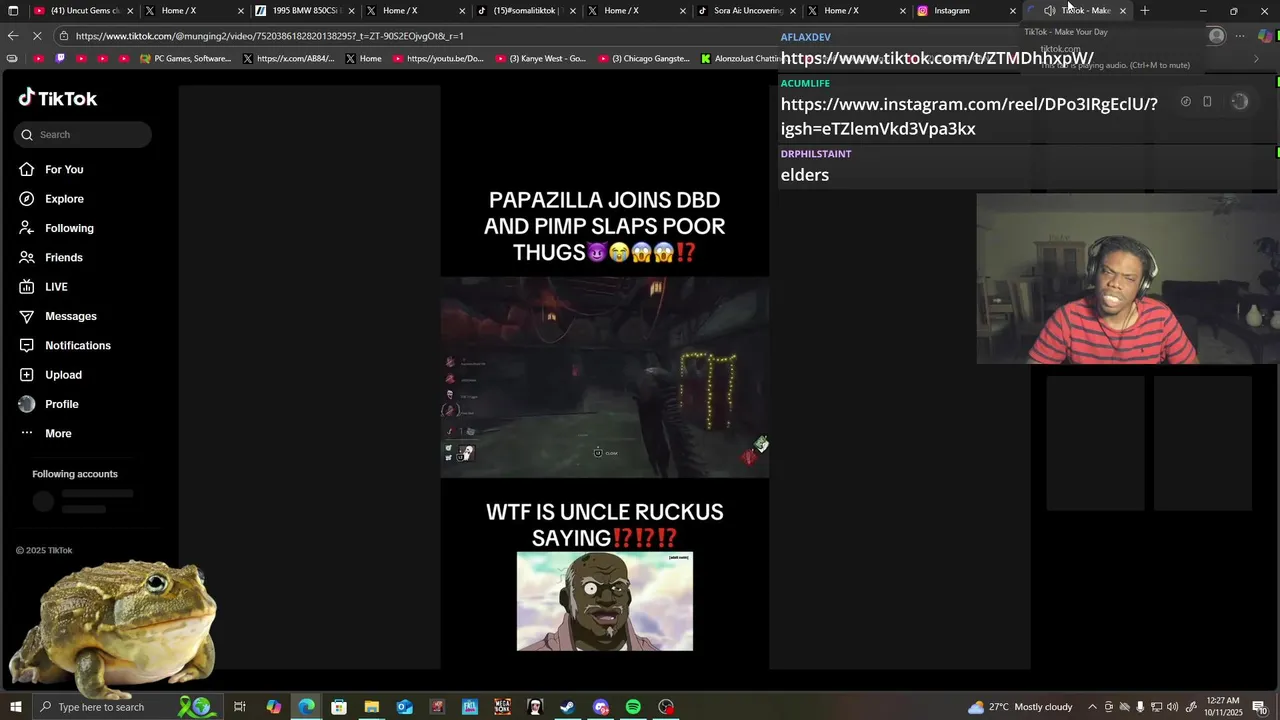Open the volume control in system tray
Image resolution: width=1280 pixels, height=720 pixels.
click(x=1172, y=707)
